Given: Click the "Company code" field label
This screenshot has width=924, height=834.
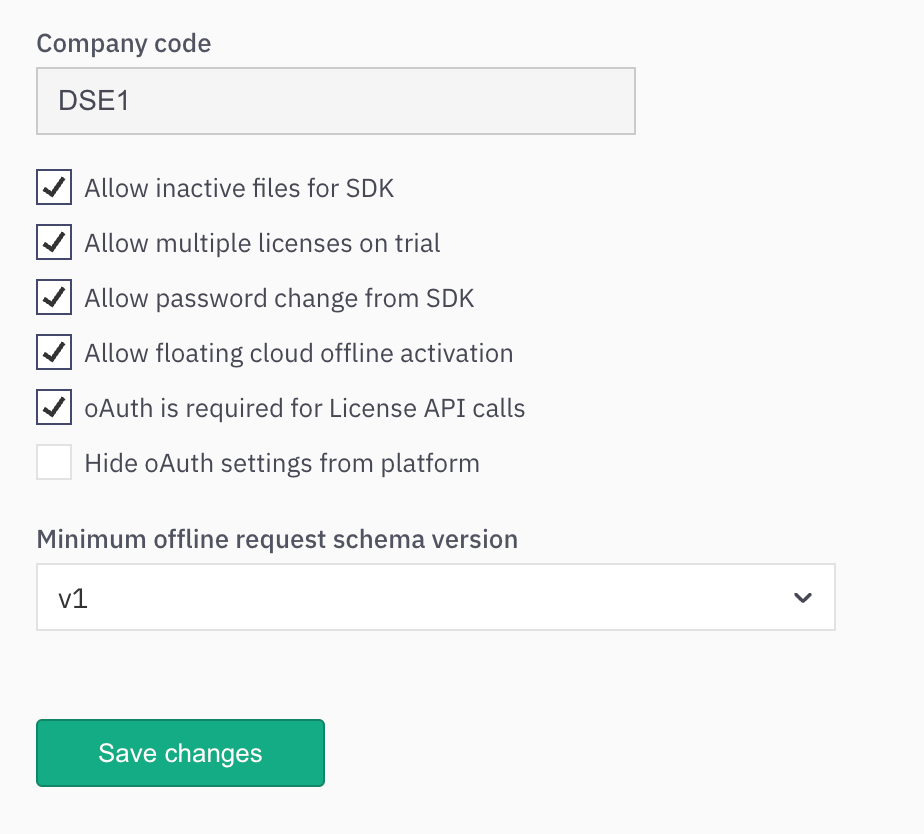Looking at the screenshot, I should [x=124, y=44].
